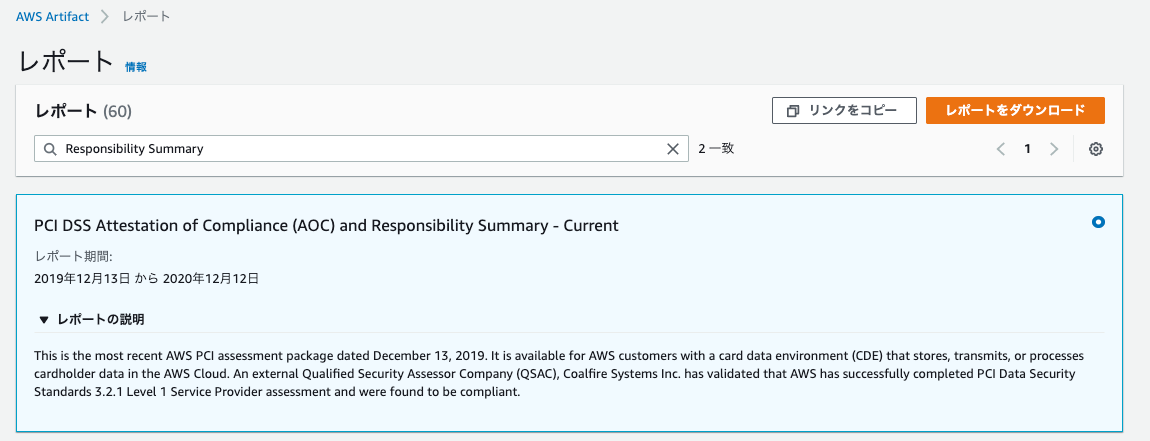Click the copy icon on リンクをコピー
This screenshot has height=441, width=1150.
point(793,111)
